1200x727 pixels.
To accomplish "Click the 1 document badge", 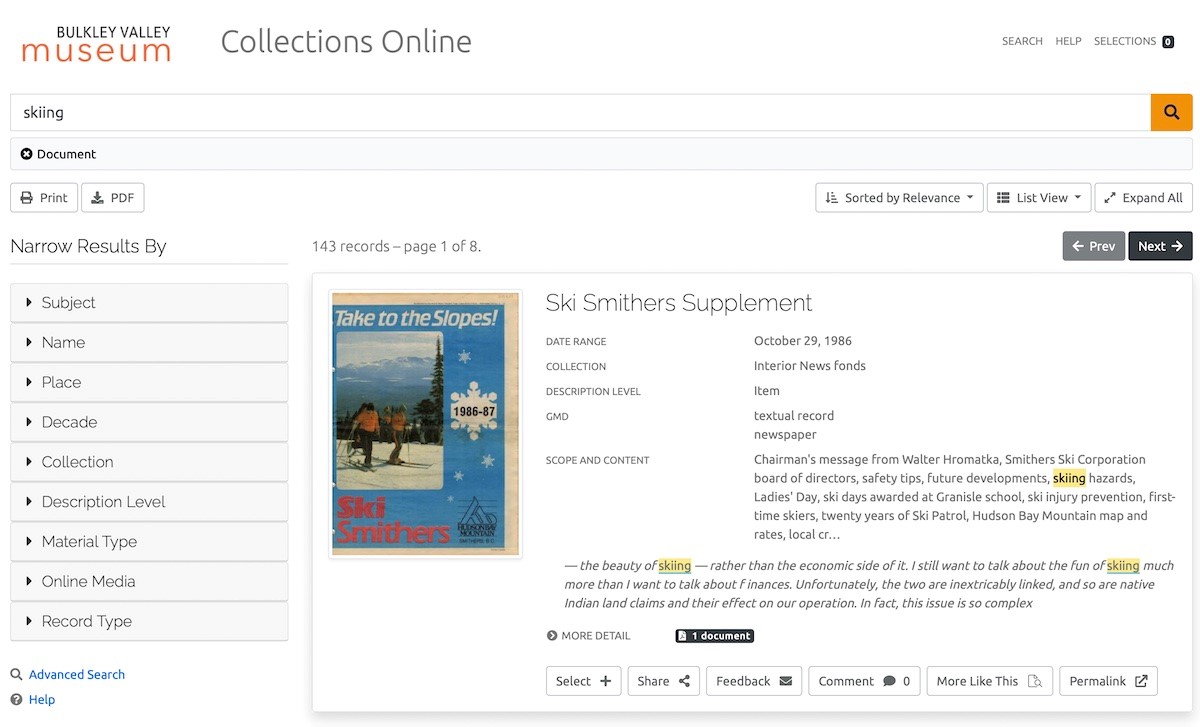I will tap(714, 636).
